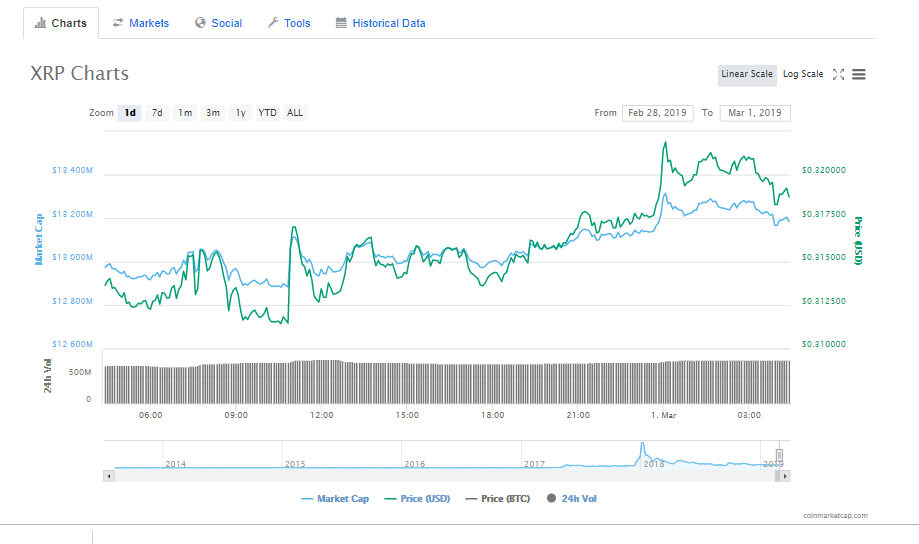Set zoom range to YTD
This screenshot has height=544, width=919.
click(x=267, y=113)
